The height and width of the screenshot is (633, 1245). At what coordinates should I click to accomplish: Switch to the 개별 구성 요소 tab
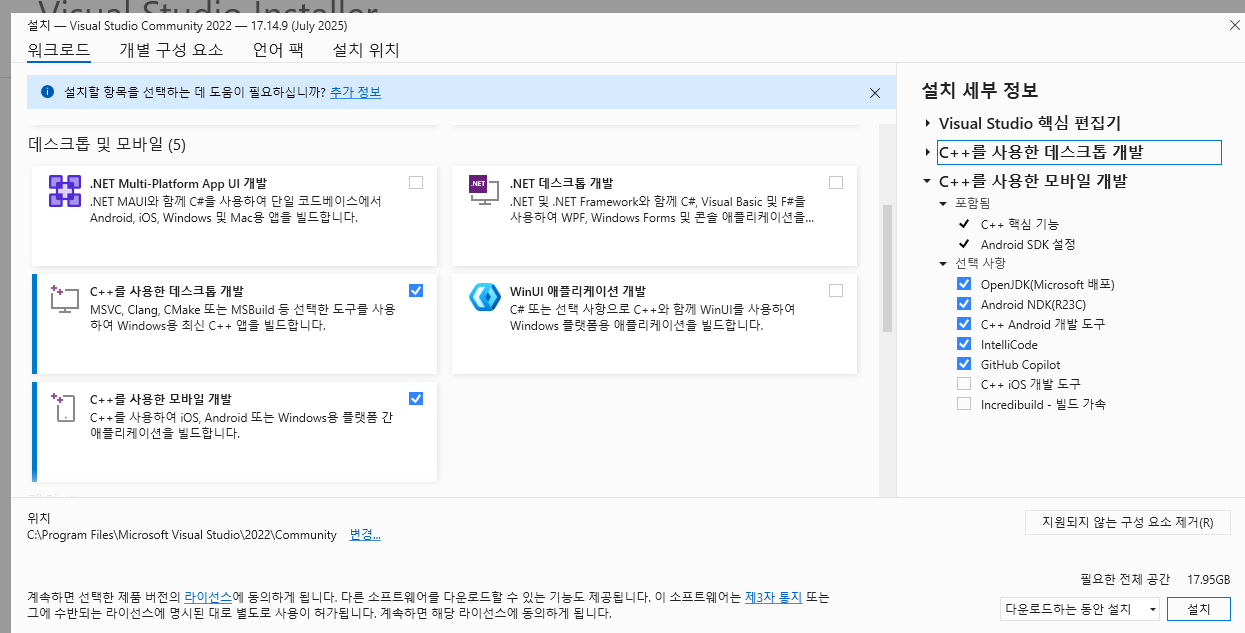171,50
